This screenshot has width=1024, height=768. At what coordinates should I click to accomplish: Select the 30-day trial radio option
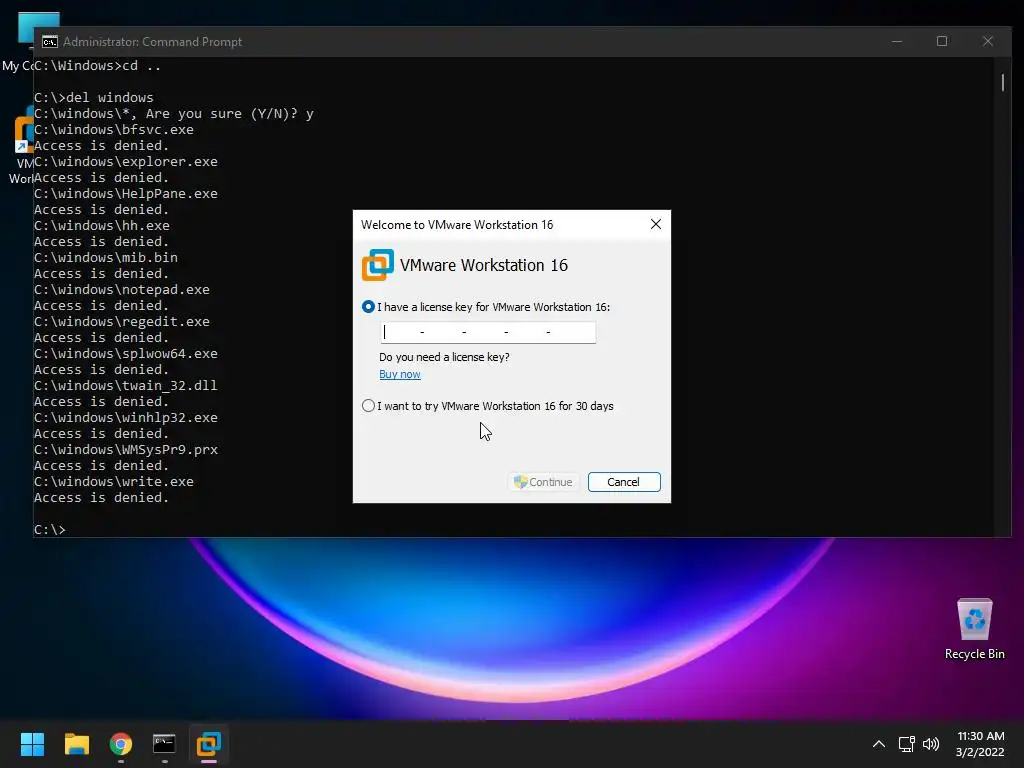click(x=368, y=406)
